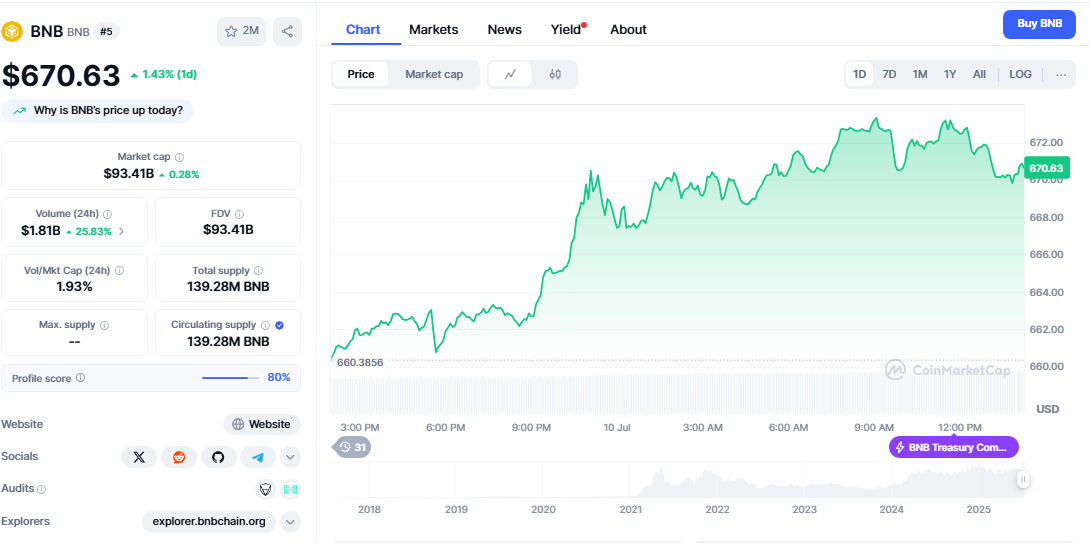This screenshot has width=1090, height=543.
Task: Open the GitHub social link
Action: point(219,457)
